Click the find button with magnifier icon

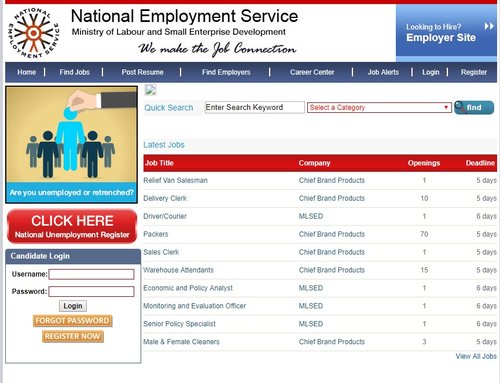click(x=474, y=108)
